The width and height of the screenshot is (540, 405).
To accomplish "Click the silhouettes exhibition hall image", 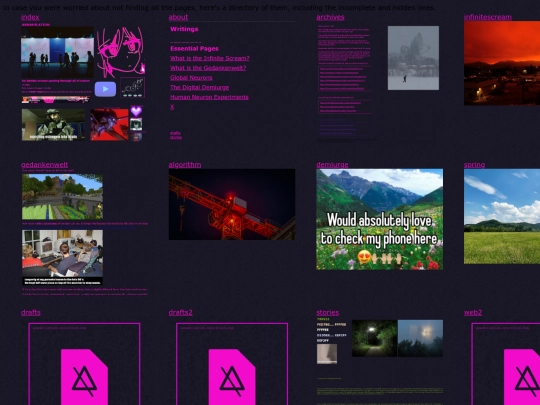I will pyautogui.click(x=57, y=52).
